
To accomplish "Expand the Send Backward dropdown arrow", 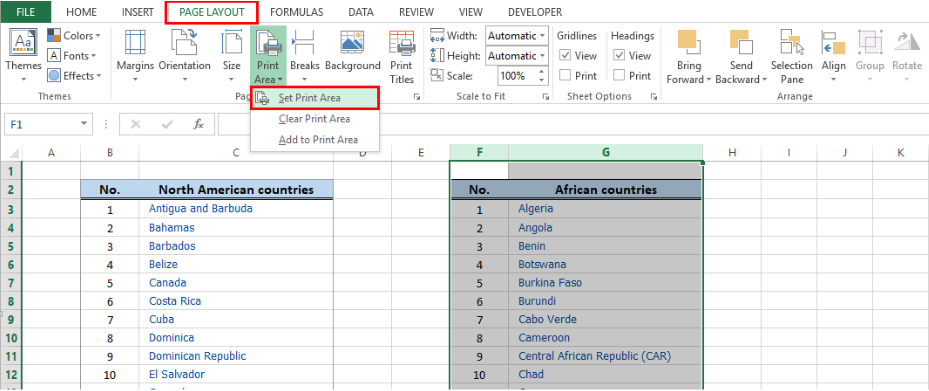I will (x=764, y=79).
